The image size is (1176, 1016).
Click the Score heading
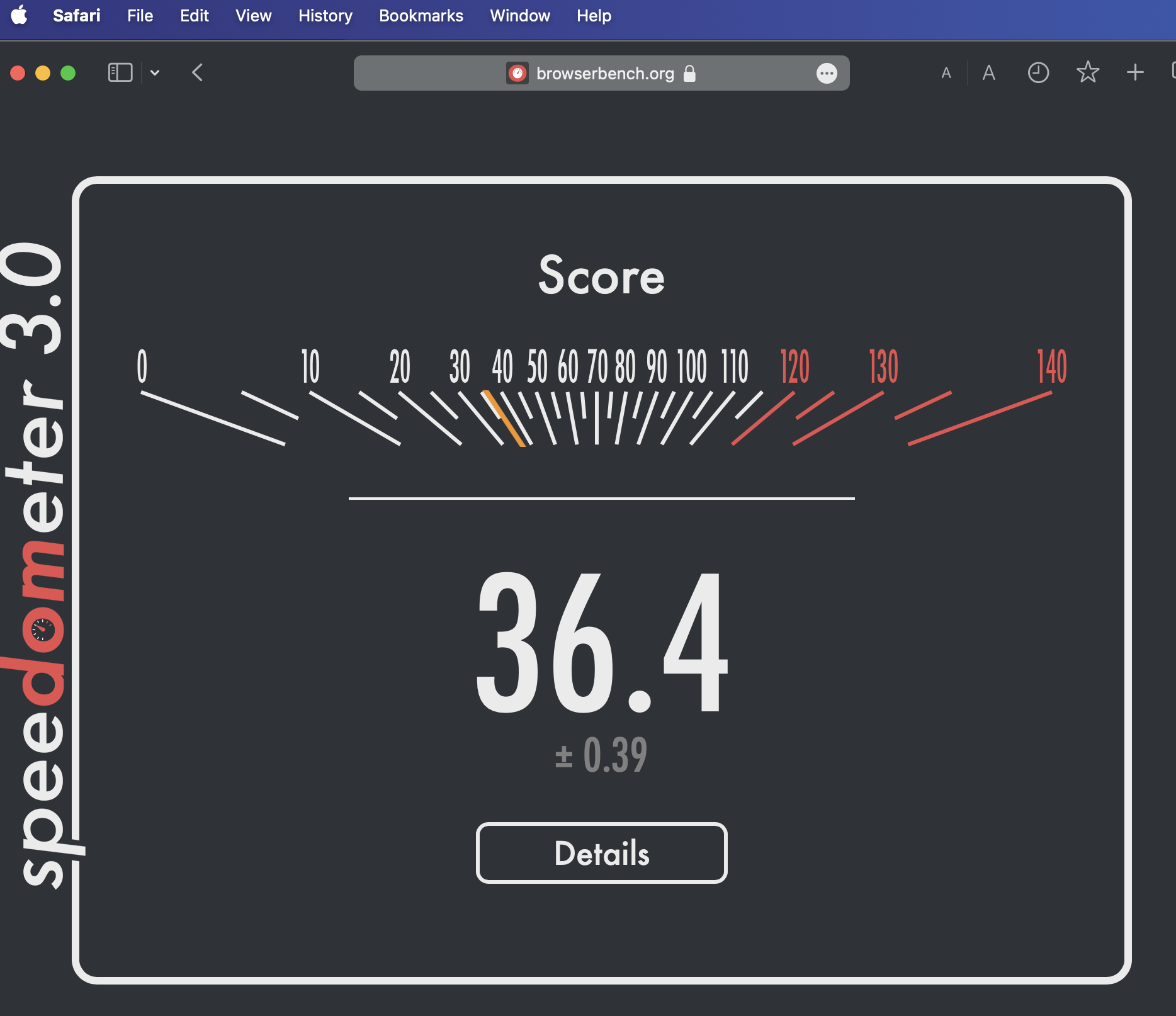tap(601, 276)
